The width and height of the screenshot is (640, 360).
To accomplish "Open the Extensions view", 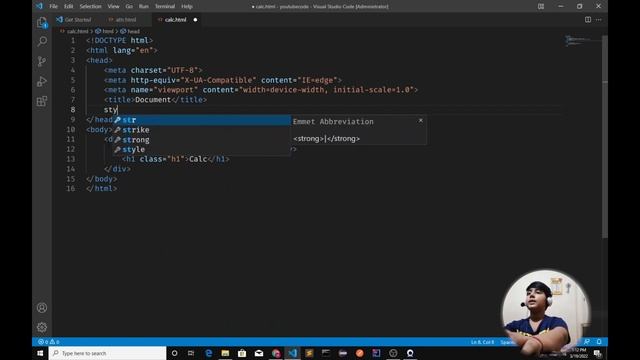I will [42, 101].
